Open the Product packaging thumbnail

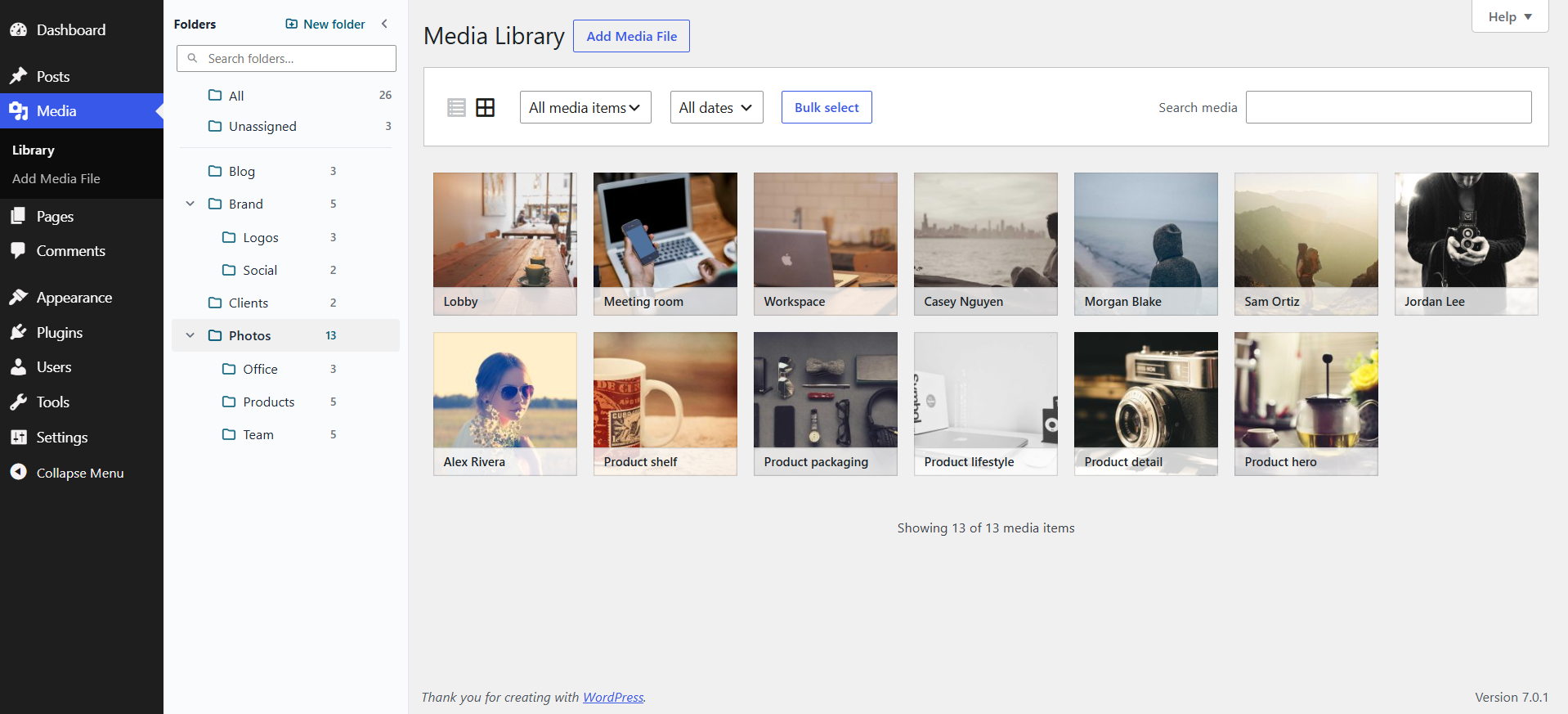coord(826,404)
